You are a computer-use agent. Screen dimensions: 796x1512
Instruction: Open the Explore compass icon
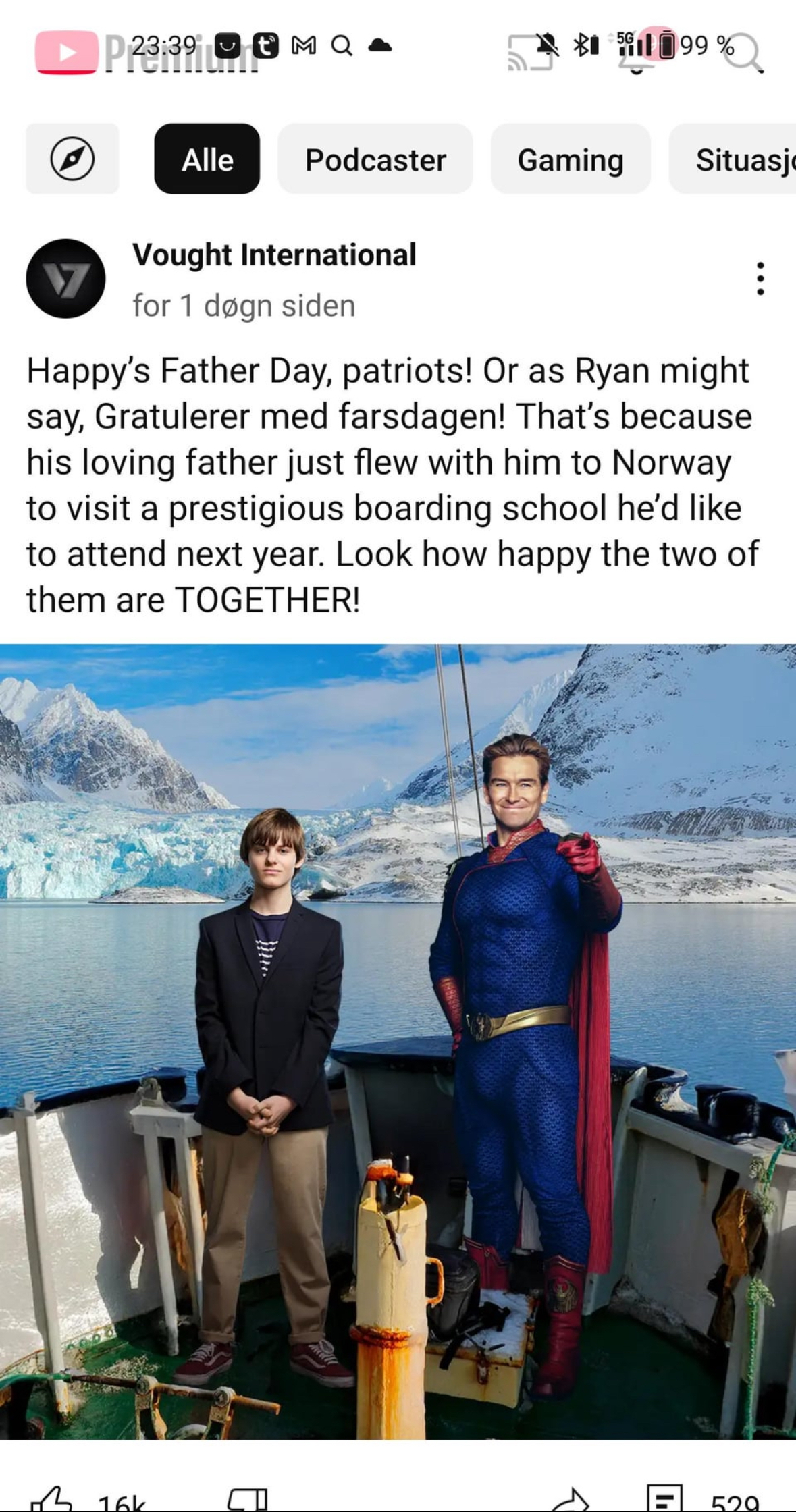[72, 159]
